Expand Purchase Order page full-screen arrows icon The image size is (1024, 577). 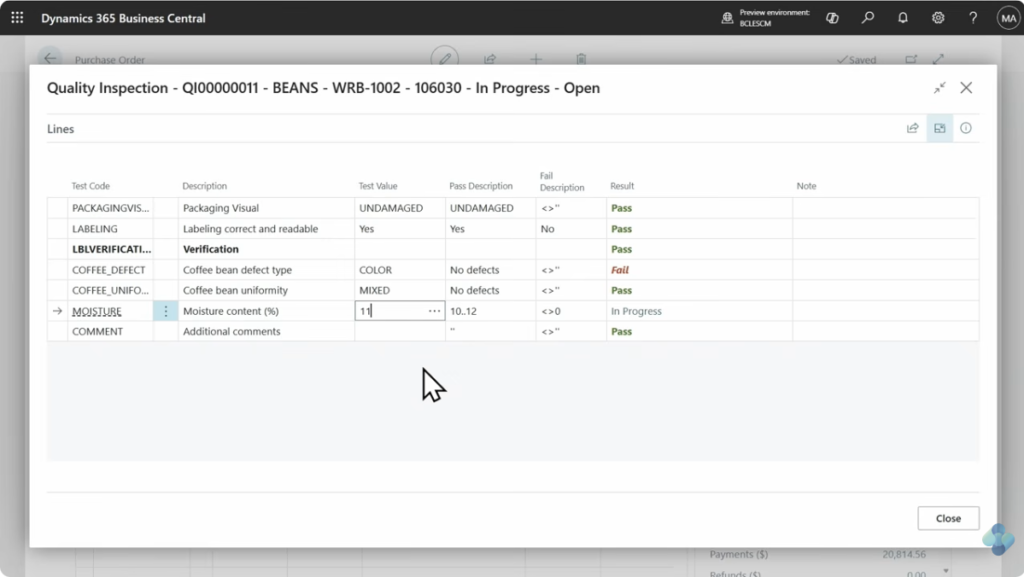coord(938,59)
